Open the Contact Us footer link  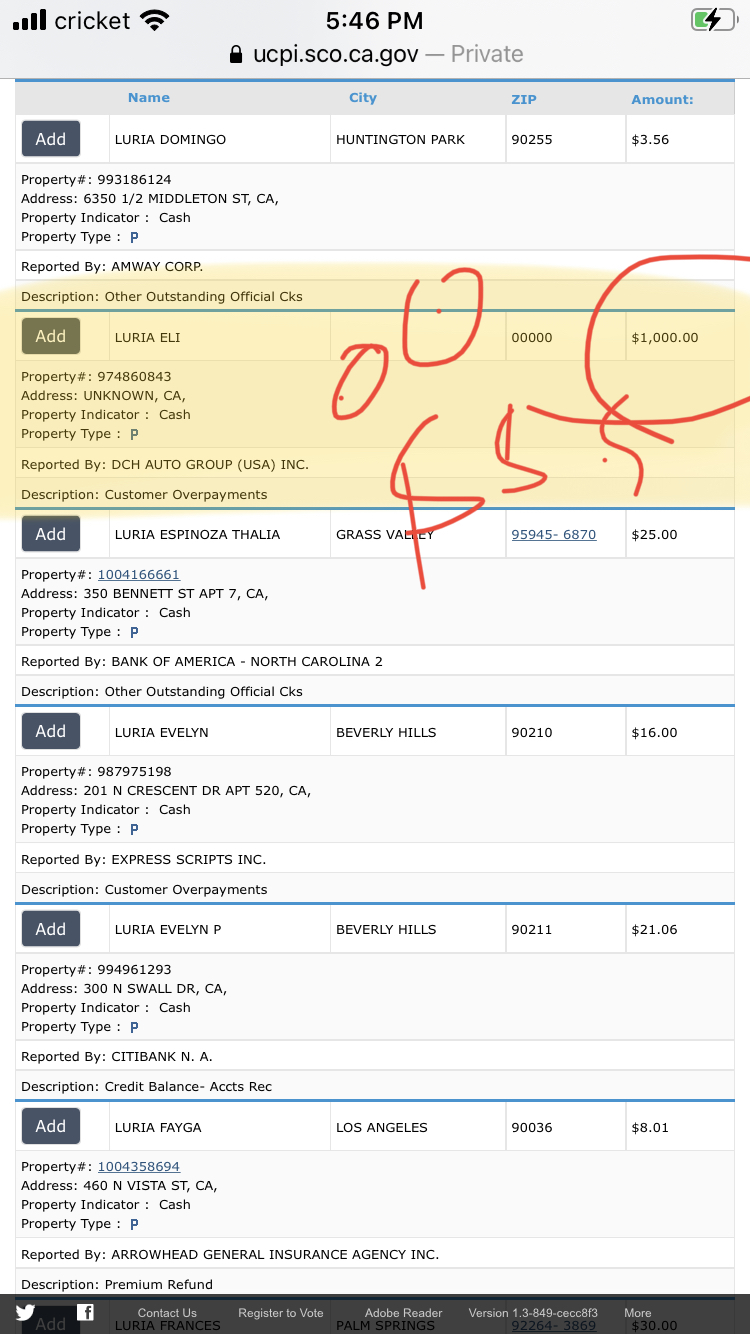pos(167,1313)
